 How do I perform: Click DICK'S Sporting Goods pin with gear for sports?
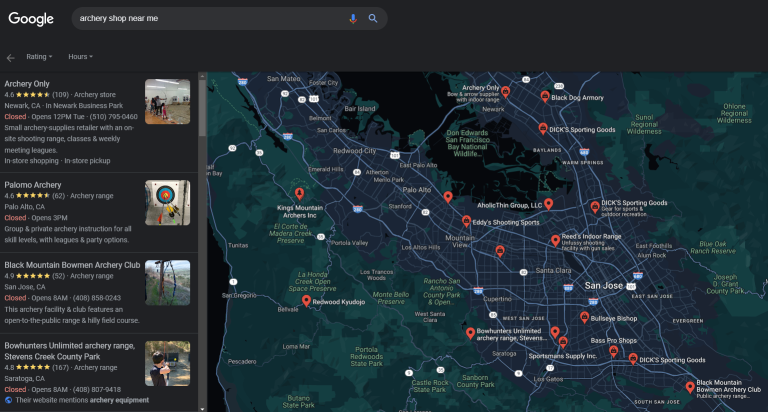tap(595, 207)
